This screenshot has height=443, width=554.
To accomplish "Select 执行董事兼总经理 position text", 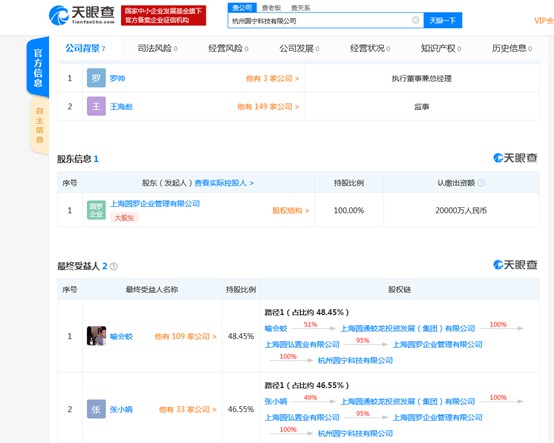I will click(422, 78).
